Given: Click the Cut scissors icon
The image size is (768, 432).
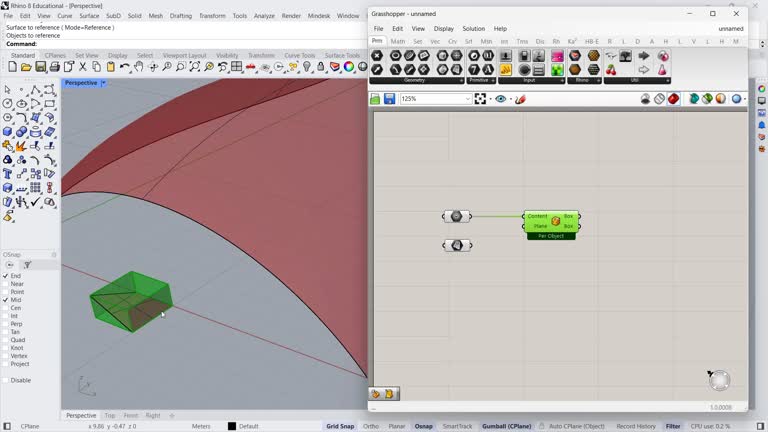Looking at the screenshot, I should pos(83,67).
